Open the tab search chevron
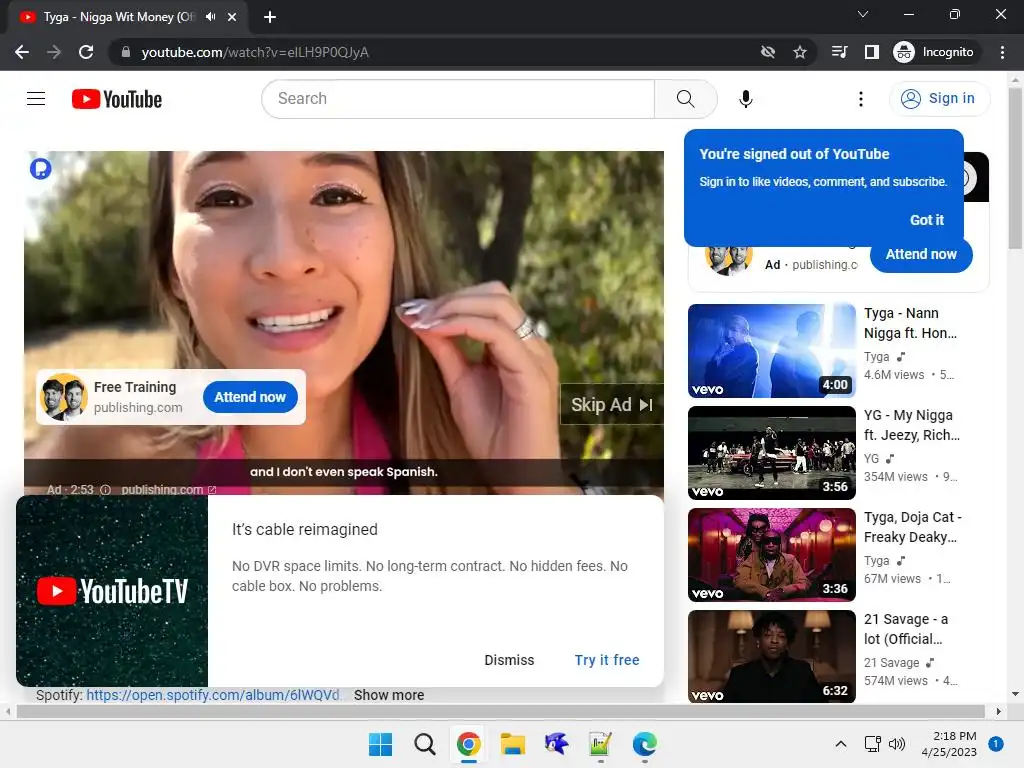Image resolution: width=1024 pixels, height=768 pixels. (x=863, y=14)
